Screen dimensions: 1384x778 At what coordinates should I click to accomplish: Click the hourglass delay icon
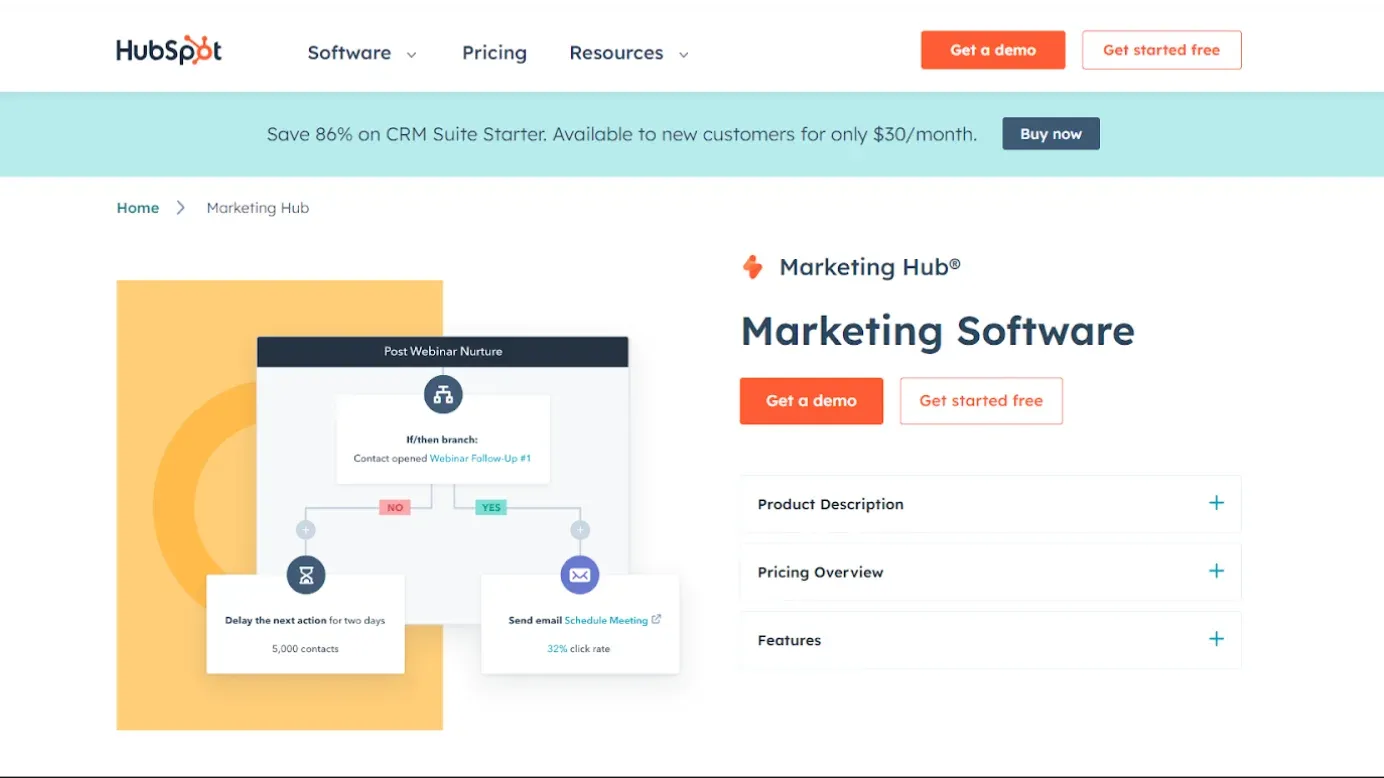306,575
